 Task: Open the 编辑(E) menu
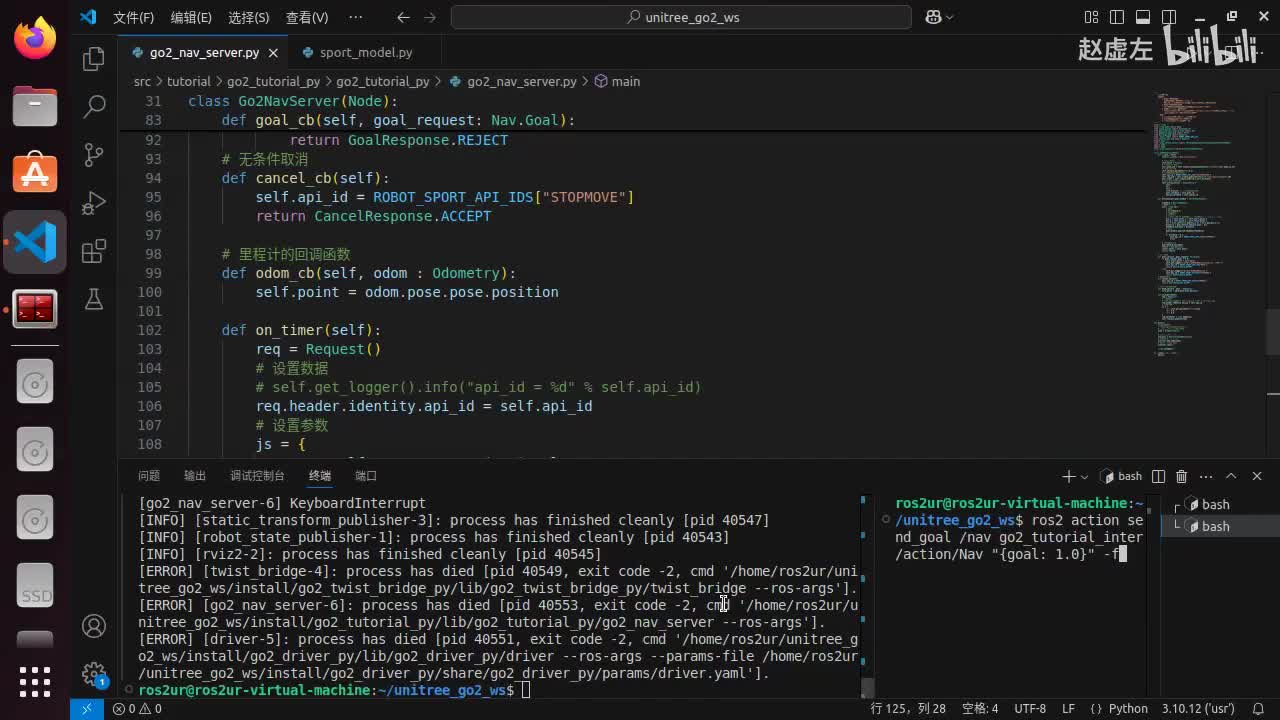point(191,17)
